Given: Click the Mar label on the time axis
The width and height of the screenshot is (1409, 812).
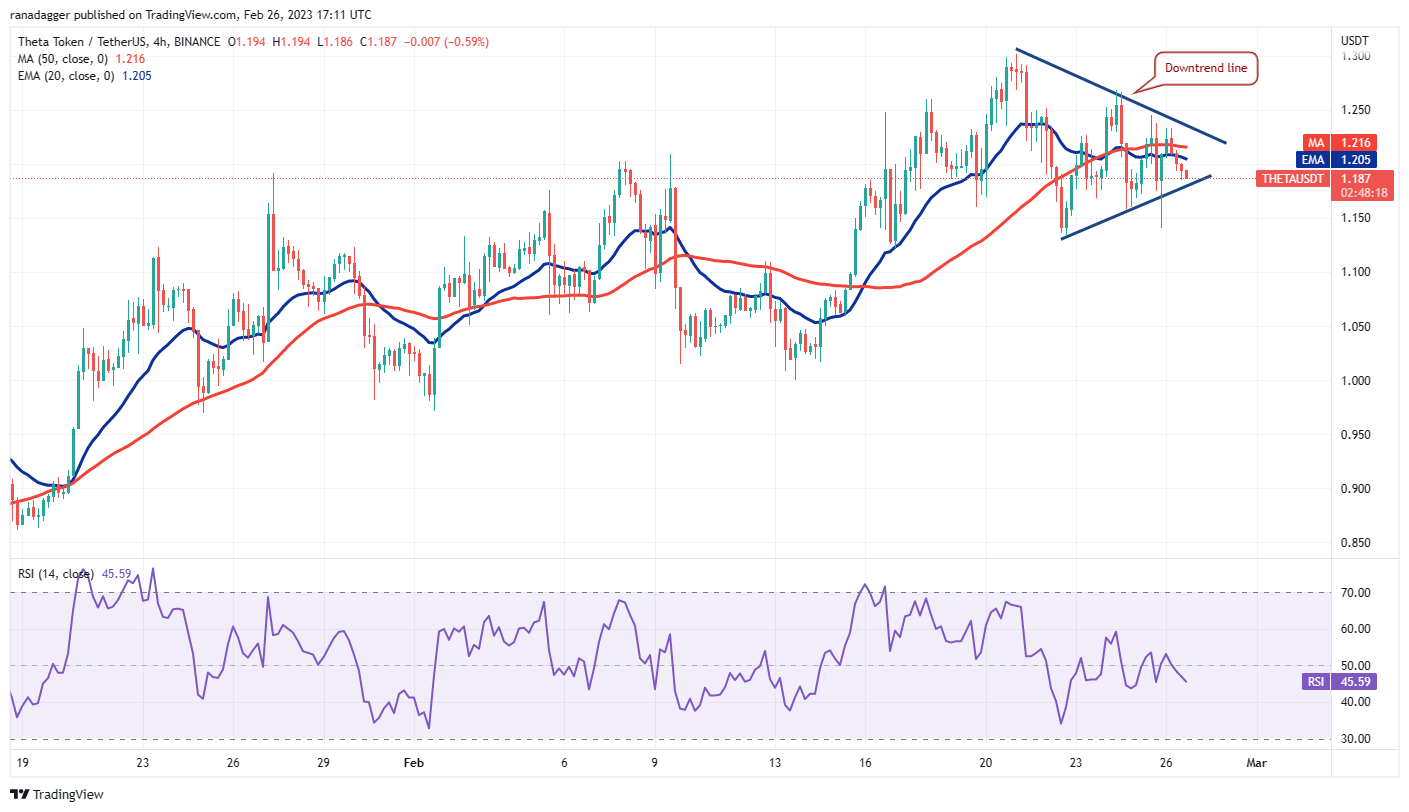Looking at the screenshot, I should (x=1256, y=762).
